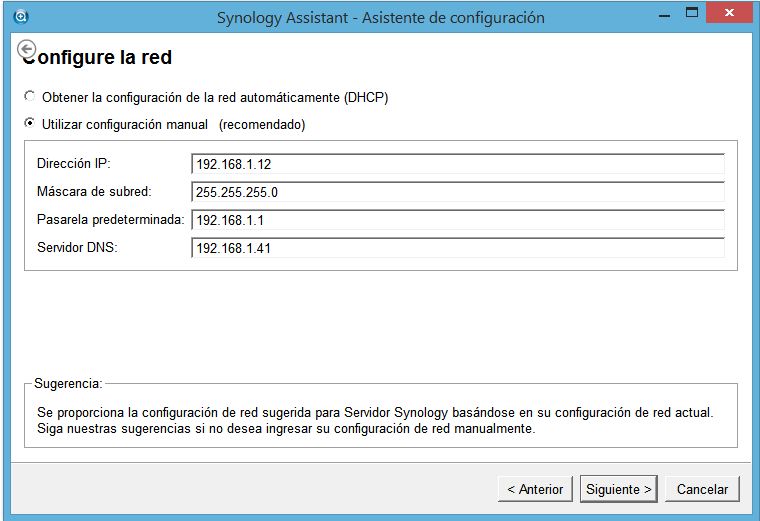Click the 'Configure la red' heading

click(x=97, y=57)
